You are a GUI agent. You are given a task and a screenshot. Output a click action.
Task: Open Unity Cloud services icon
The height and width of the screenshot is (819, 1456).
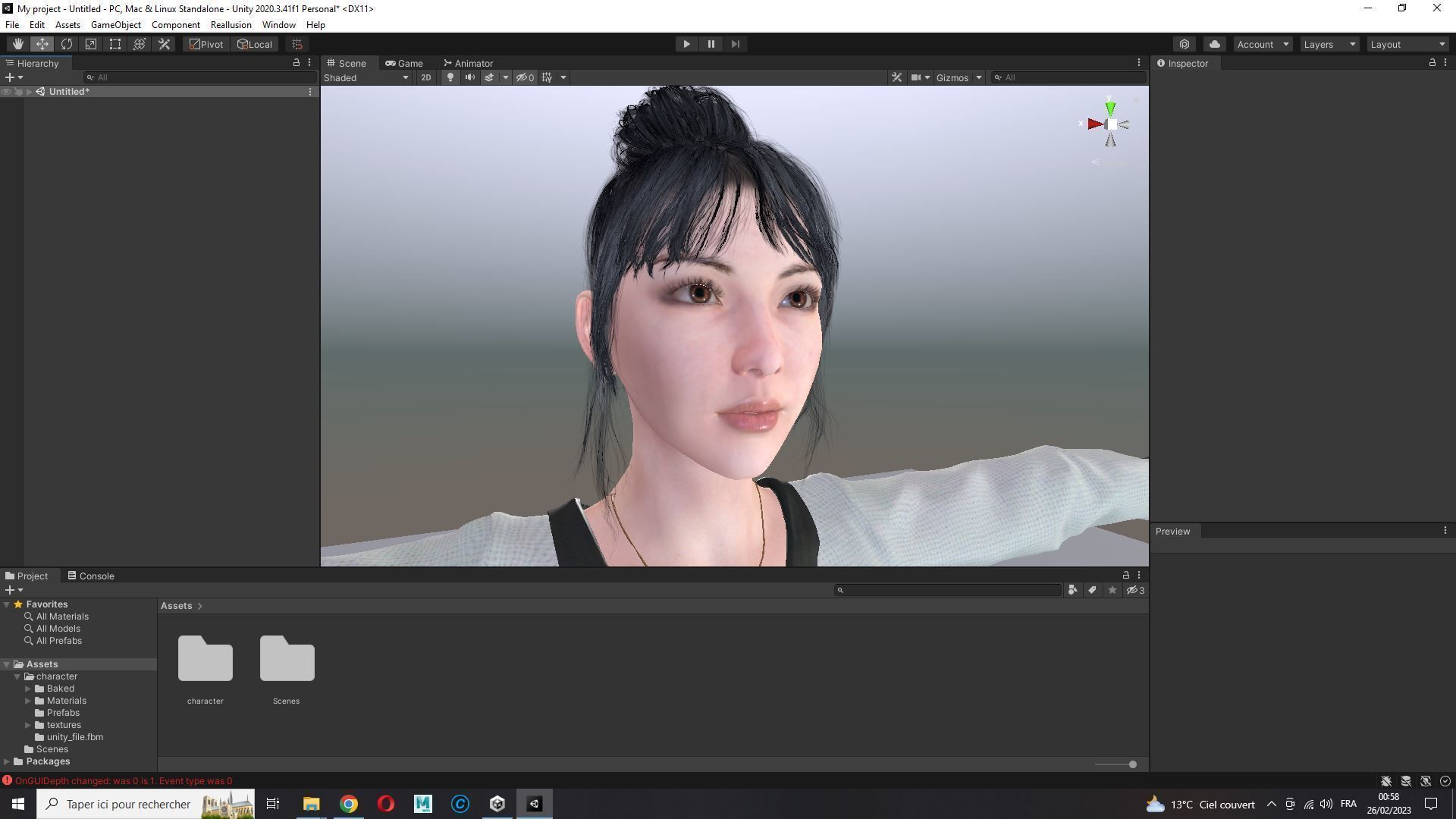click(x=1214, y=44)
